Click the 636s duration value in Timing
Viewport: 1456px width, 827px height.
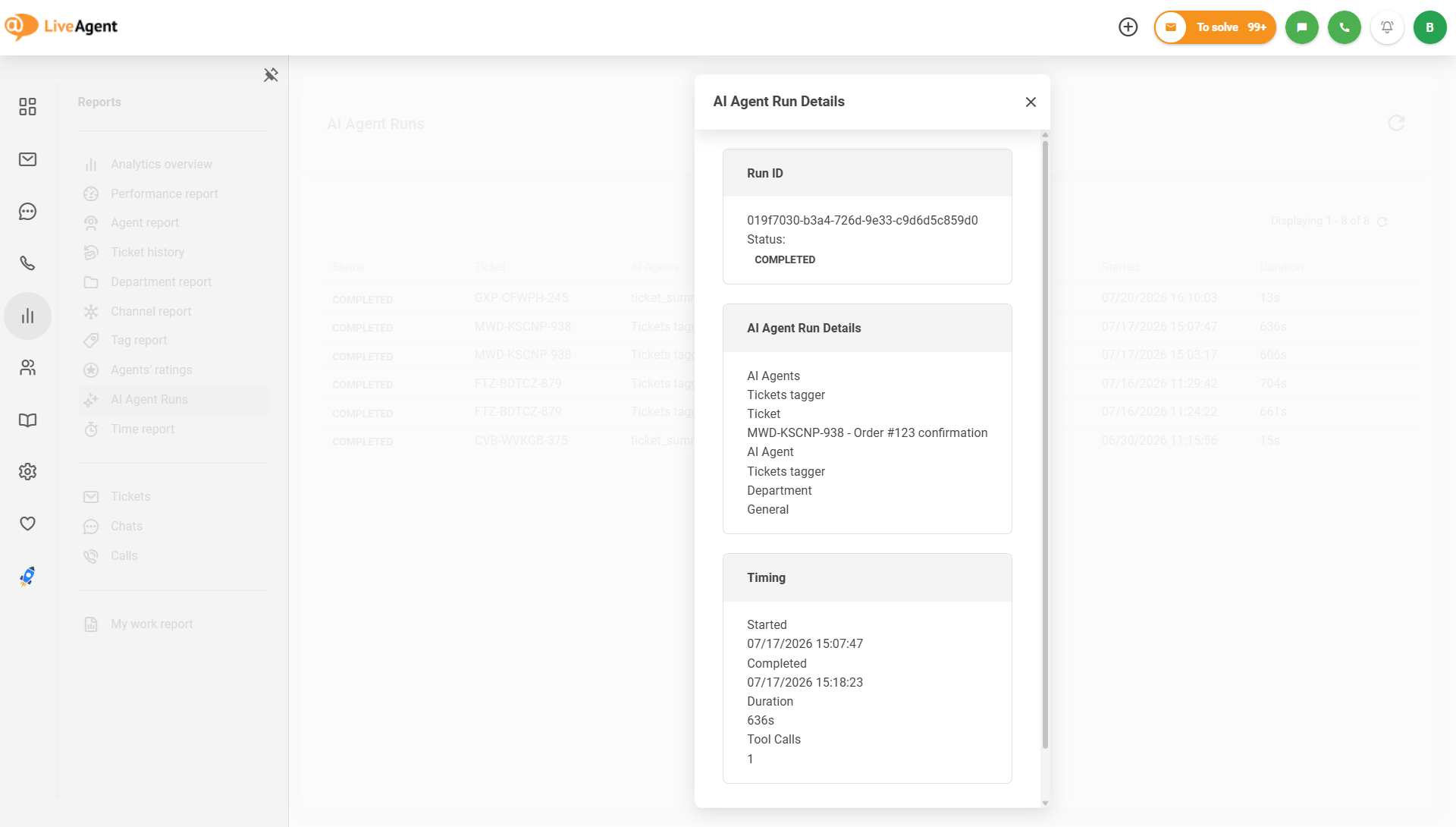tap(761, 721)
